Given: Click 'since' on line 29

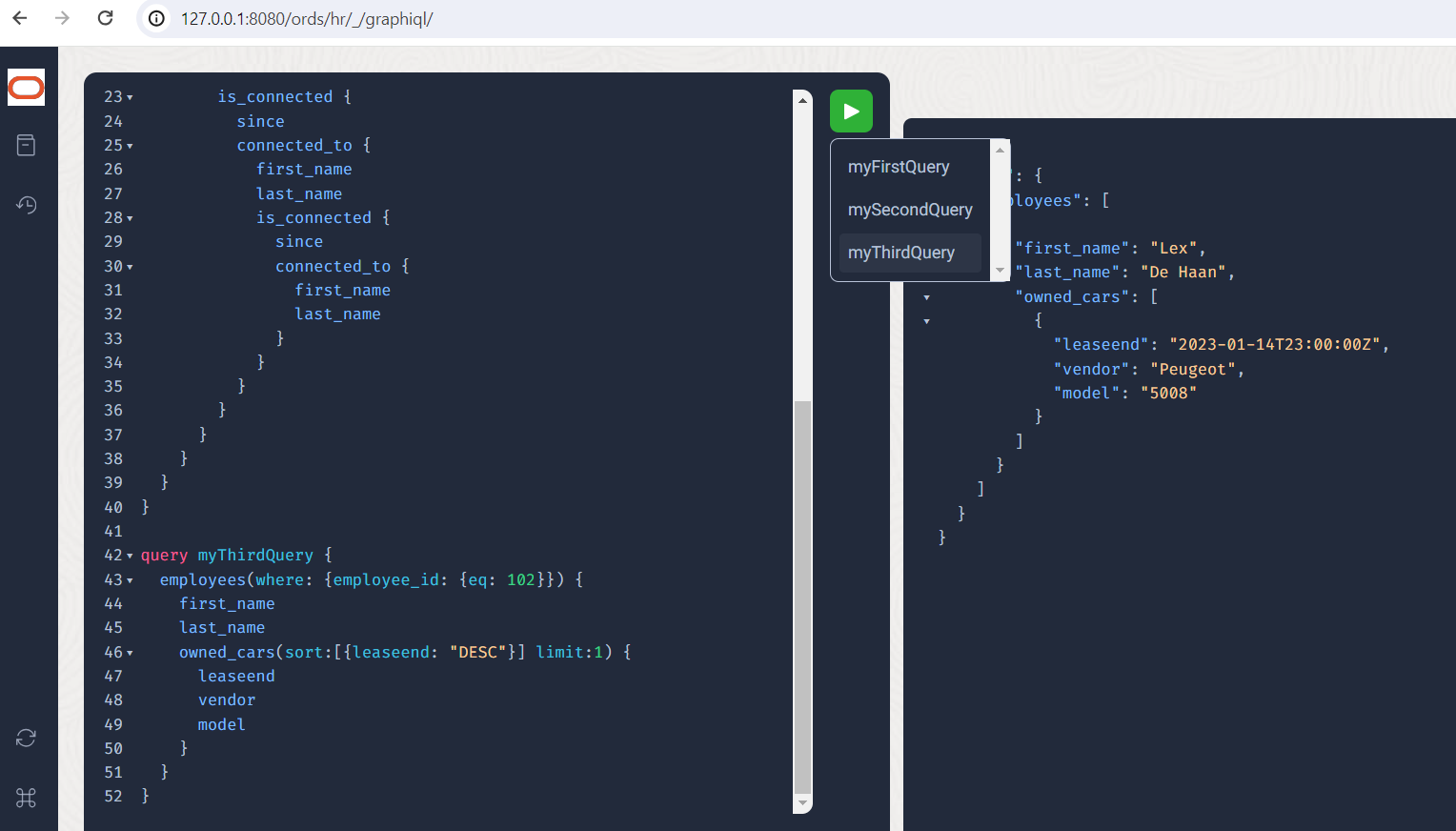Looking at the screenshot, I should [x=299, y=241].
